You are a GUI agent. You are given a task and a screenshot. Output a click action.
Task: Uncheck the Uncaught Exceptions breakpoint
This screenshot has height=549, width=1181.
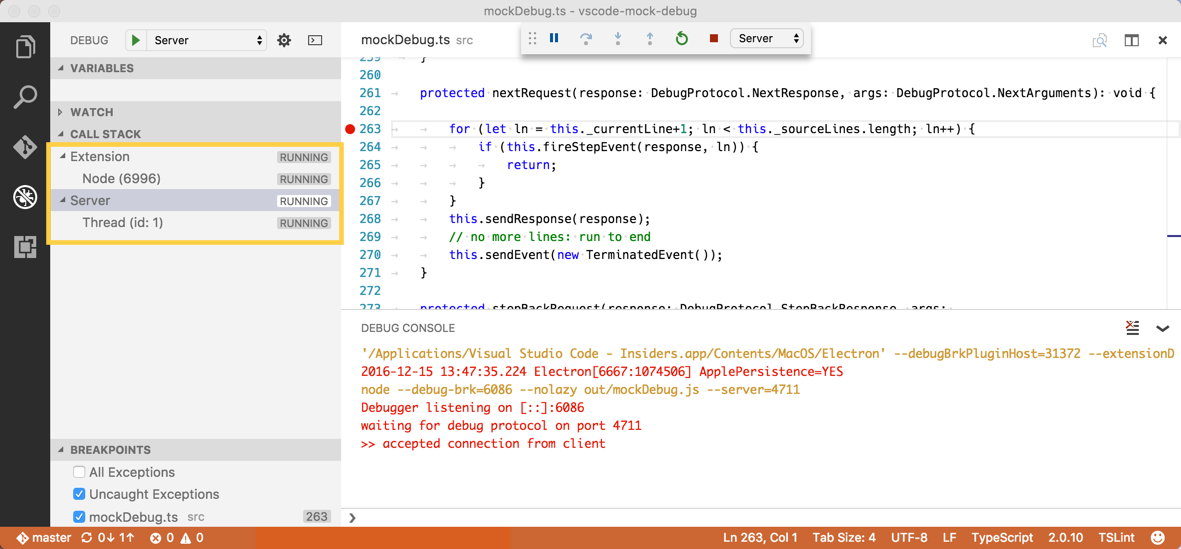79,494
